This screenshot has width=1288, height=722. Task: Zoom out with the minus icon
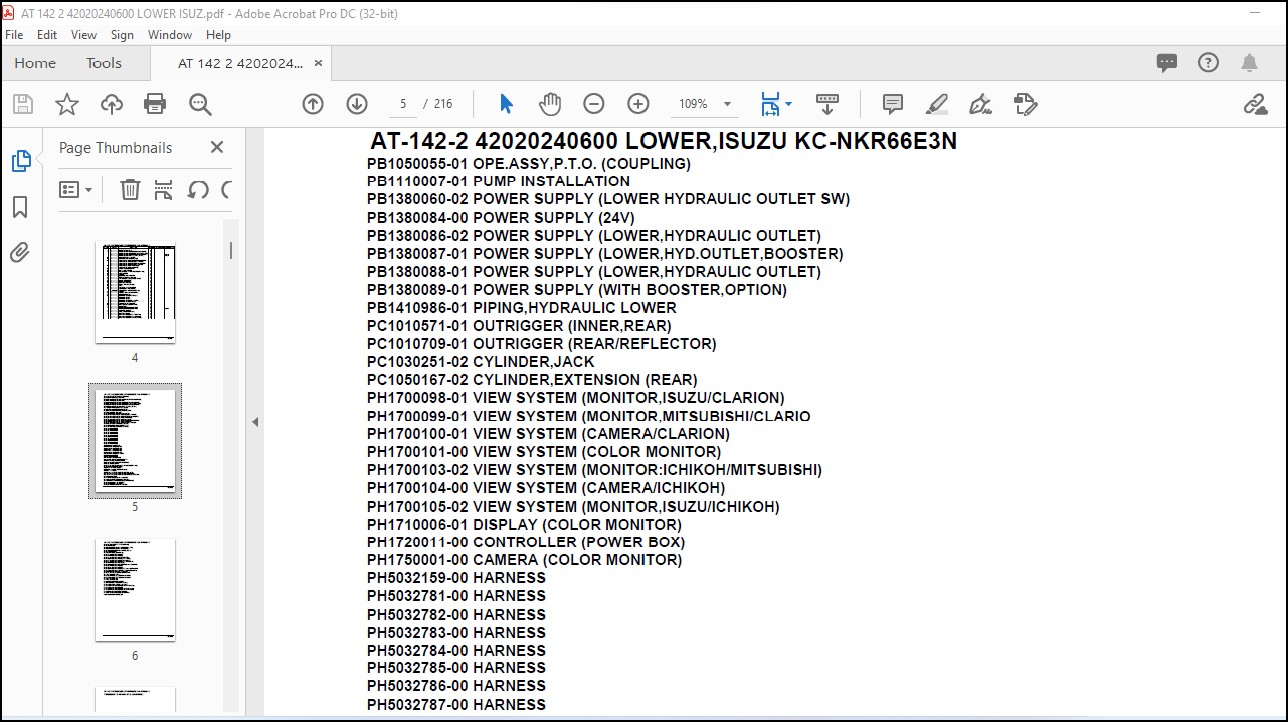(x=594, y=104)
